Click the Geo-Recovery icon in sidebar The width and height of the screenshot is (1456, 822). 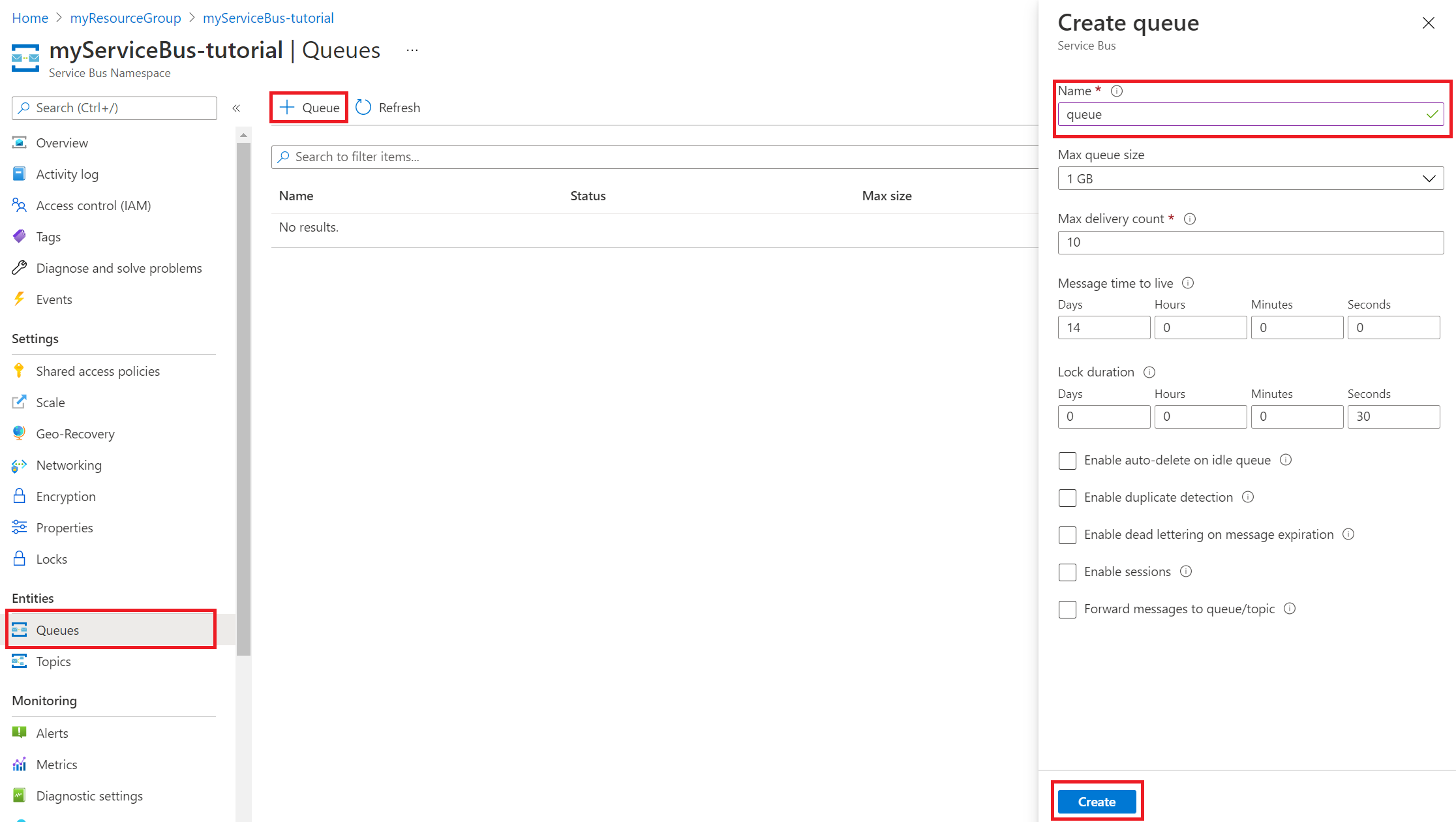19,433
